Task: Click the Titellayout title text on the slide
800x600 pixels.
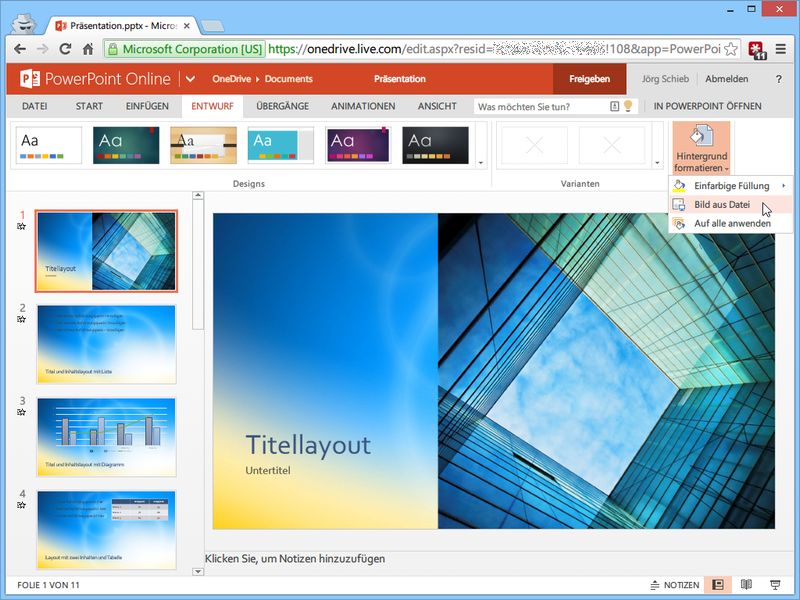Action: pyautogui.click(x=308, y=445)
